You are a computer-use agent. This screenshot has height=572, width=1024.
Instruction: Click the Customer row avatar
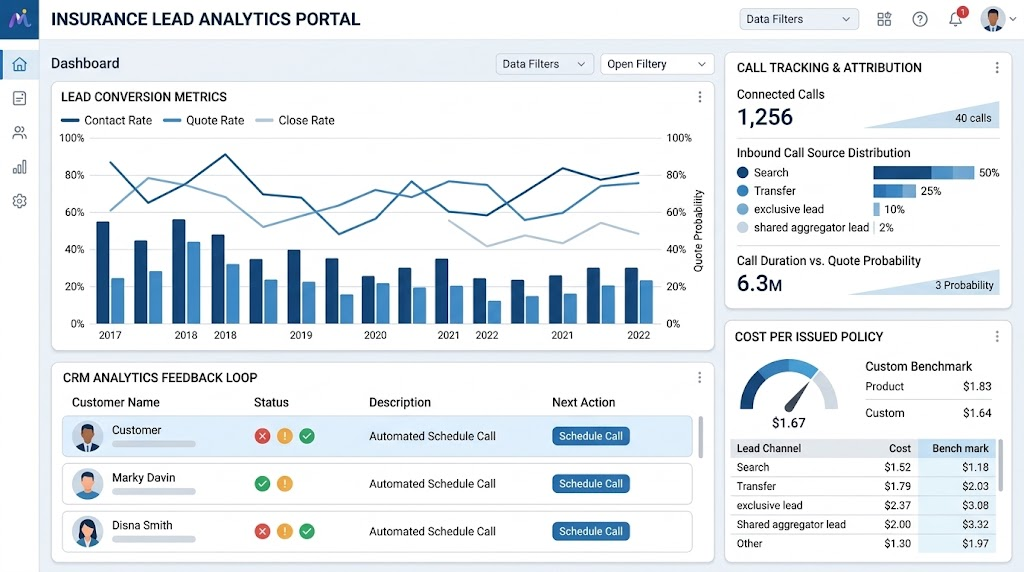tap(88, 436)
